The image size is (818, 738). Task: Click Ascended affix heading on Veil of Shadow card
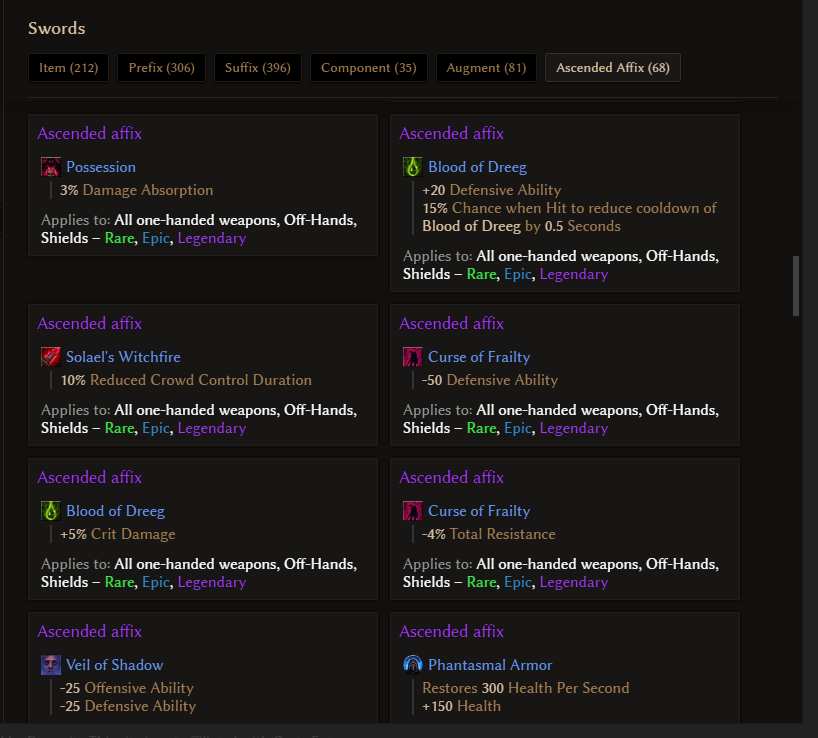click(x=90, y=632)
